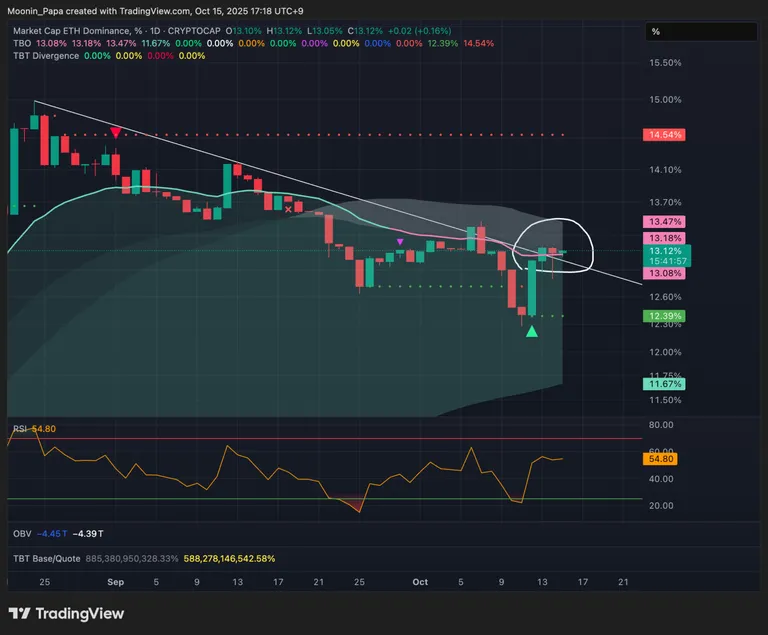The height and width of the screenshot is (635, 768).
Task: Click the small magenta triangle marker
Action: (401, 241)
